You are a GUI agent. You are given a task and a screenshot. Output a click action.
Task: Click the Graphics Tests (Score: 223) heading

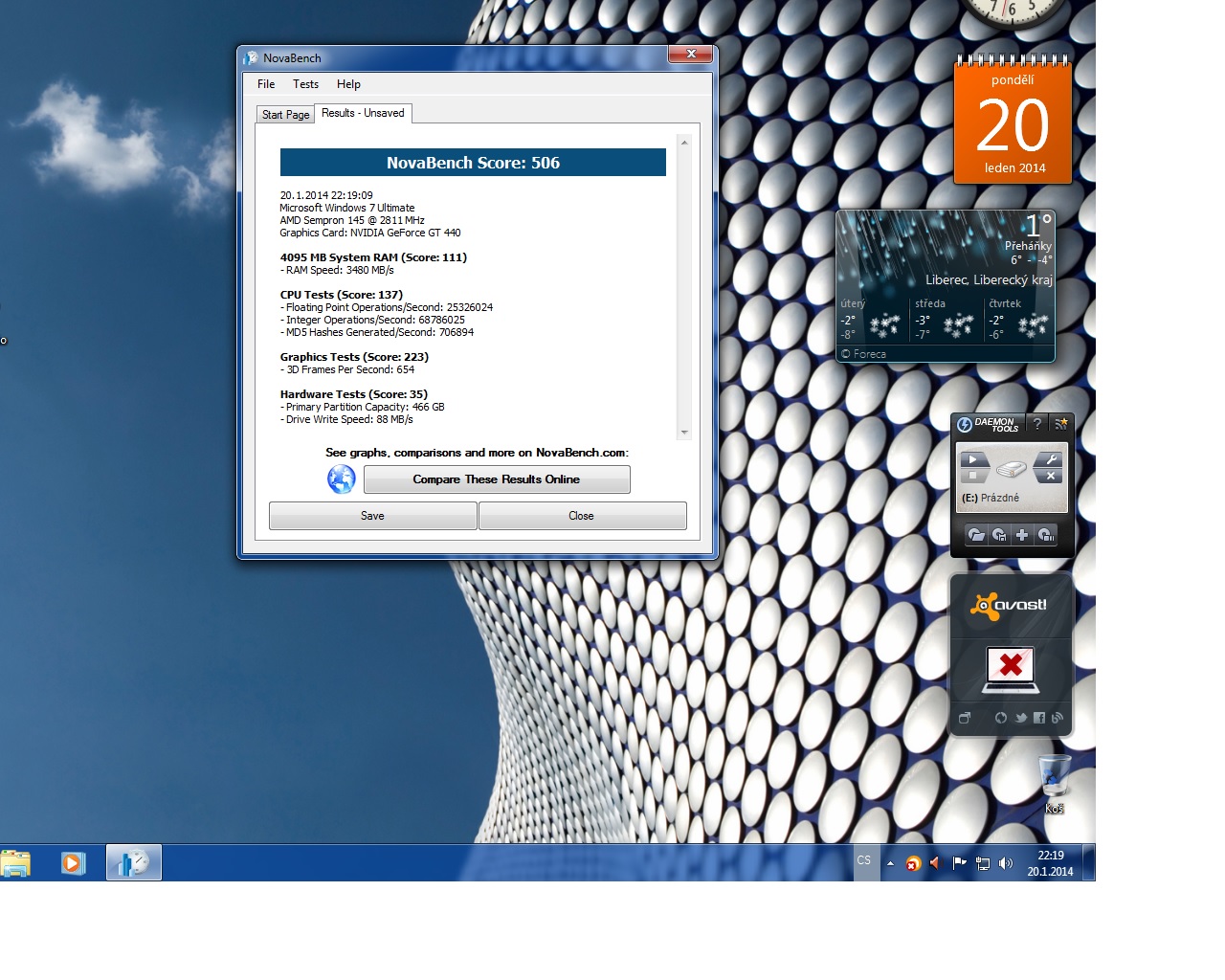[354, 357]
